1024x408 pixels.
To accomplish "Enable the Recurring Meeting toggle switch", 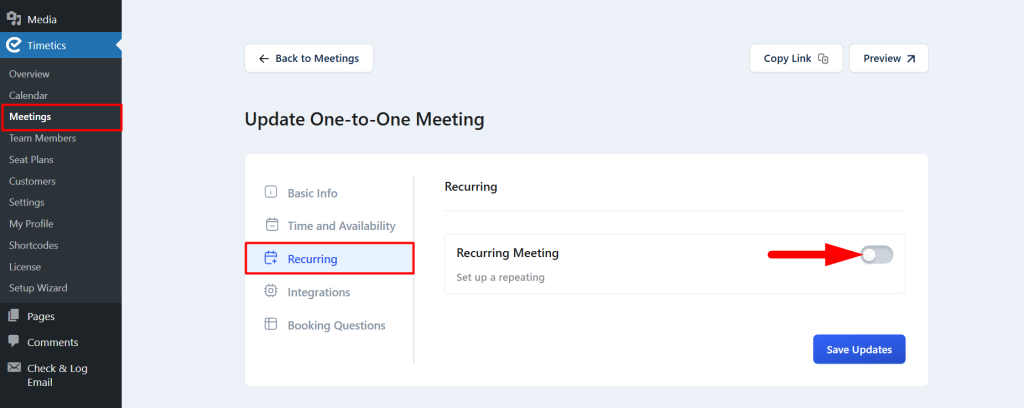I will 876,255.
